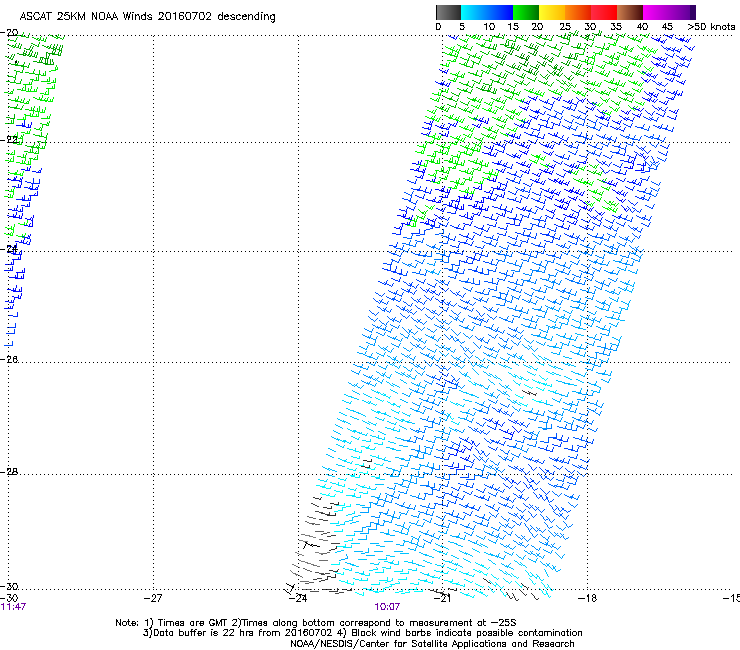
Task: Click the 'Times are GMT' note line
Action: pyautogui.click(x=316, y=623)
